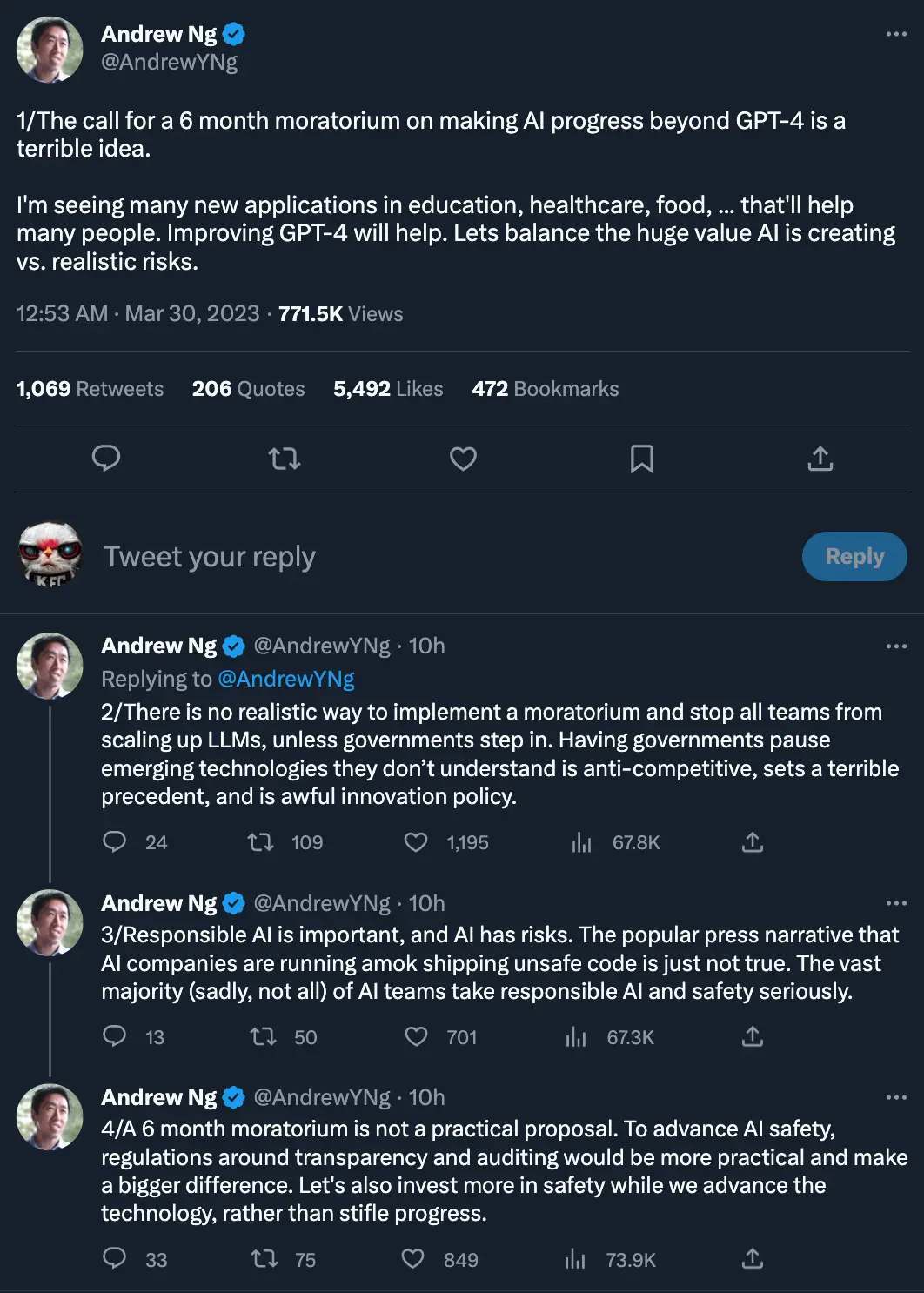
Task: Share the 2/ reply tweet
Action: point(753,842)
